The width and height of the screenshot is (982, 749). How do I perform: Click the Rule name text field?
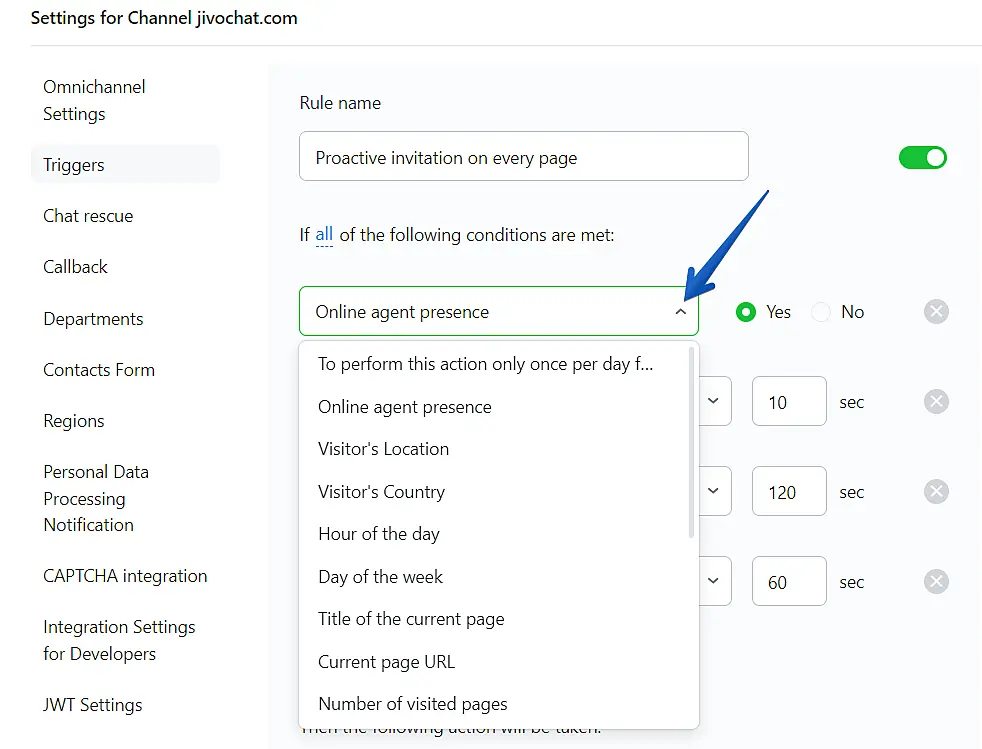(523, 157)
